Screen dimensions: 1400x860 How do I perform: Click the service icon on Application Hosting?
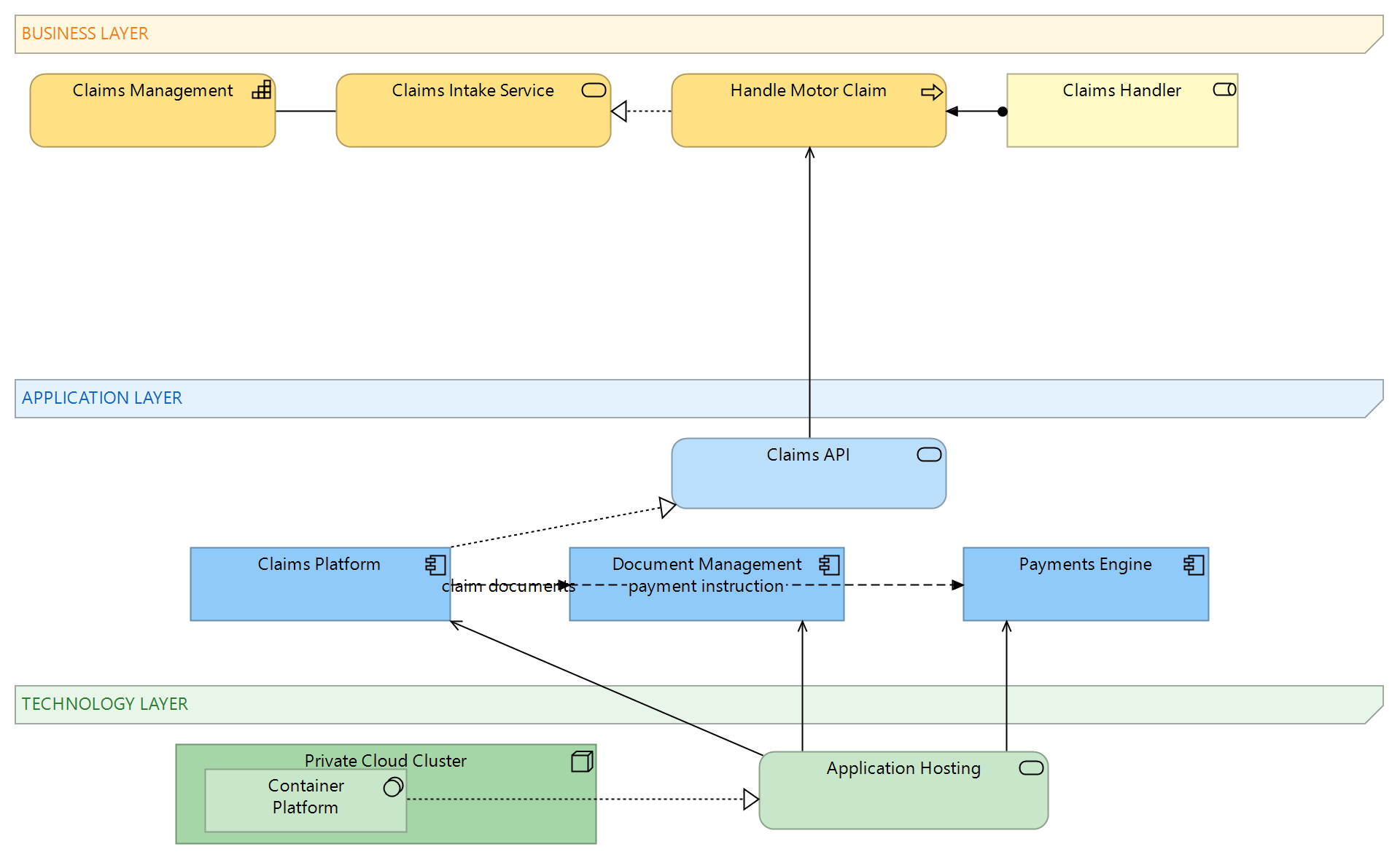[x=1031, y=768]
